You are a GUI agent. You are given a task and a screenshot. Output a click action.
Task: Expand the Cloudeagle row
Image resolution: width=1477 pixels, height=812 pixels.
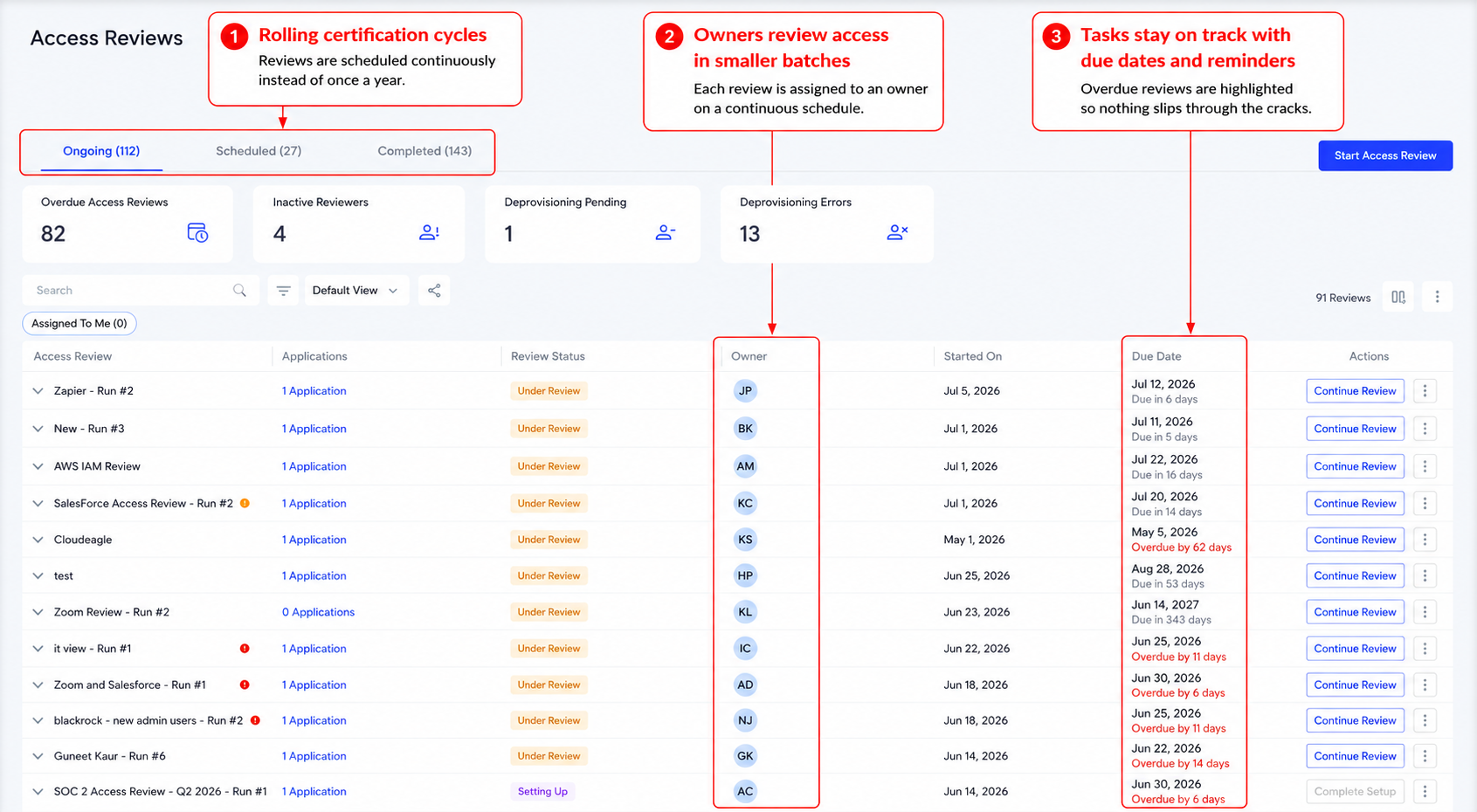(x=38, y=540)
